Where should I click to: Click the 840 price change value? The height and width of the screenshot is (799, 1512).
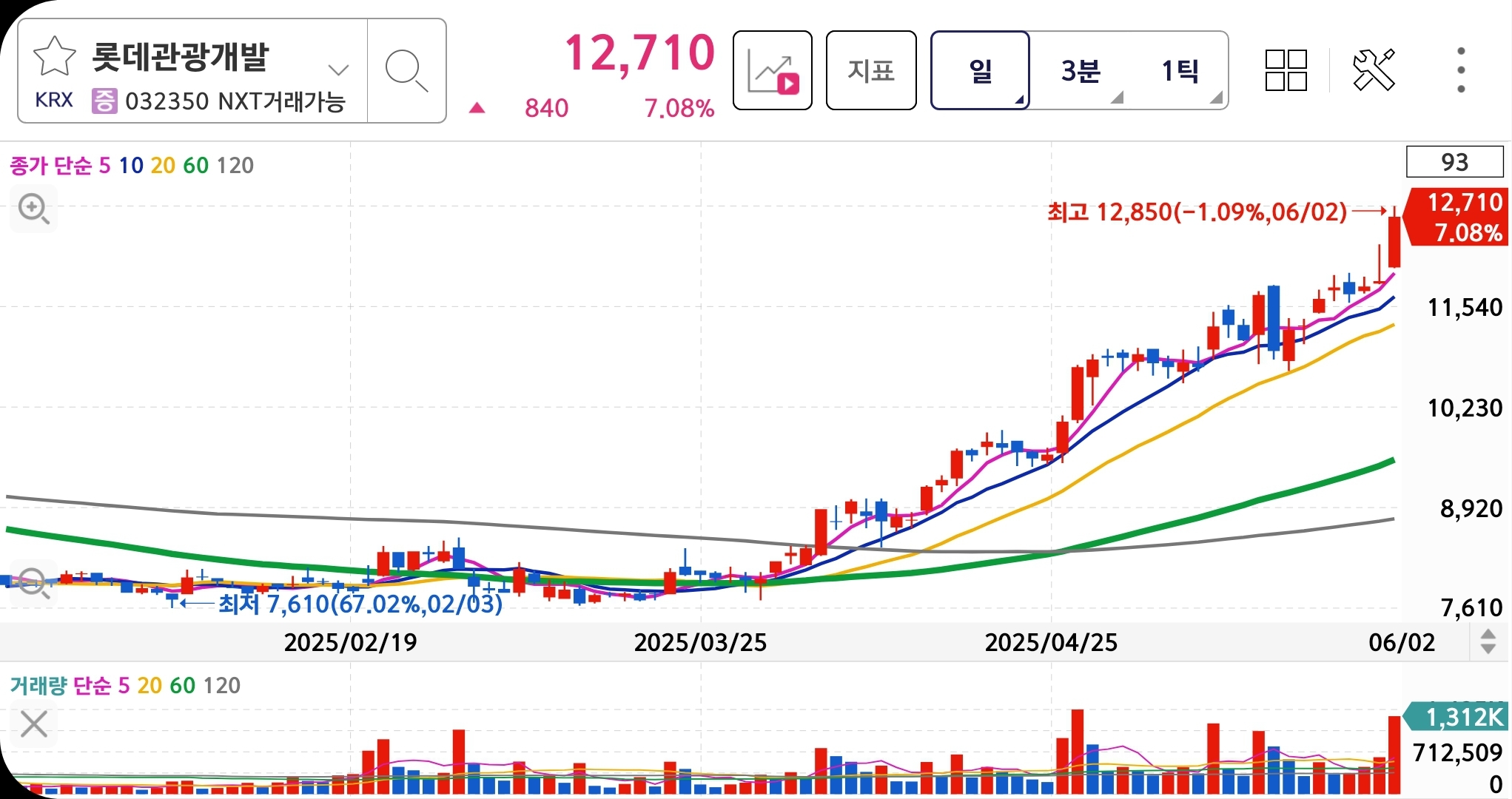[x=547, y=109]
